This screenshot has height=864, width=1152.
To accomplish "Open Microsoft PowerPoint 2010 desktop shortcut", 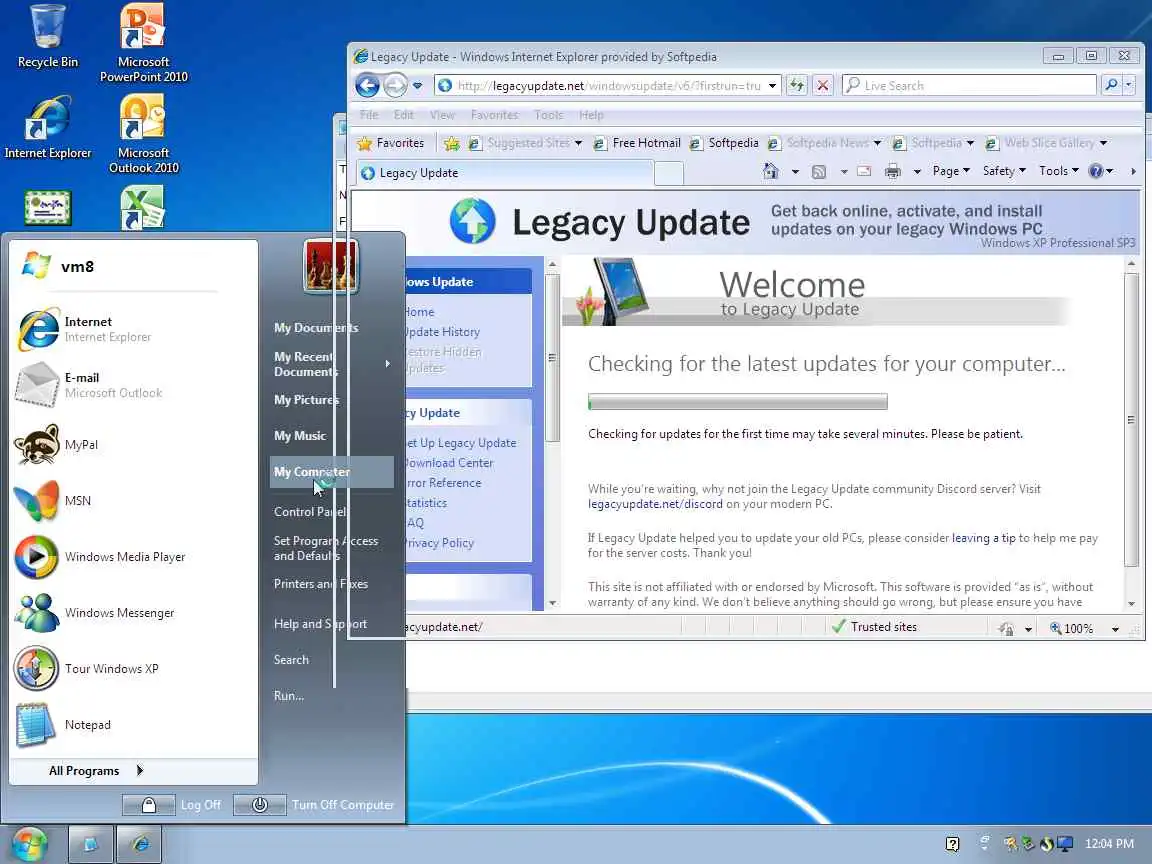I will 143,43.
